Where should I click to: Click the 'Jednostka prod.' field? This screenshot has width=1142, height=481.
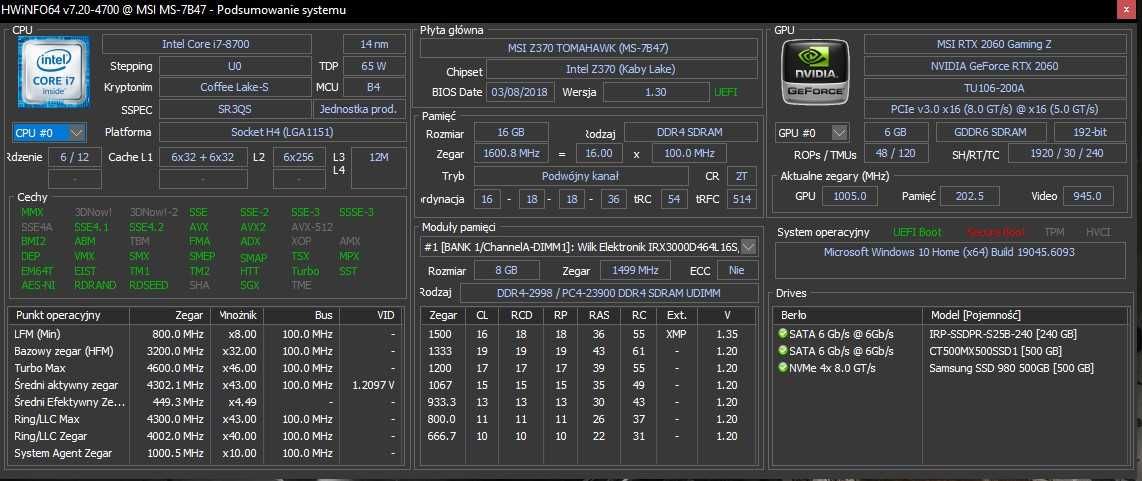360,109
